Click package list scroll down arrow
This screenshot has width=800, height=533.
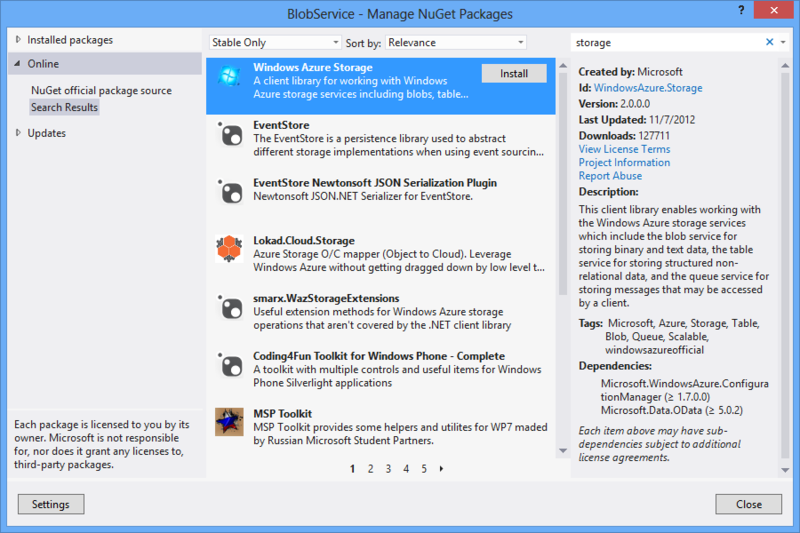pyautogui.click(x=563, y=451)
